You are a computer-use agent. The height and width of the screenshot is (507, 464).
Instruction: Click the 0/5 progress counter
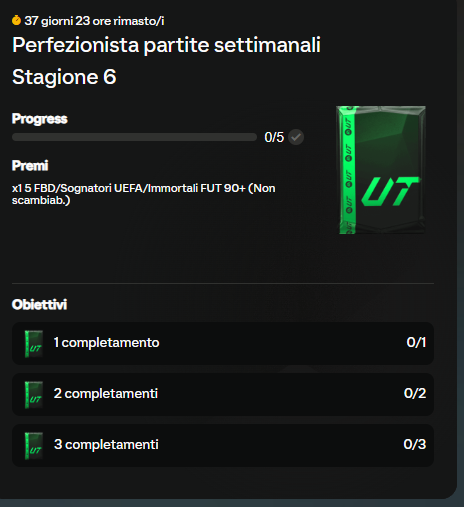(274, 137)
